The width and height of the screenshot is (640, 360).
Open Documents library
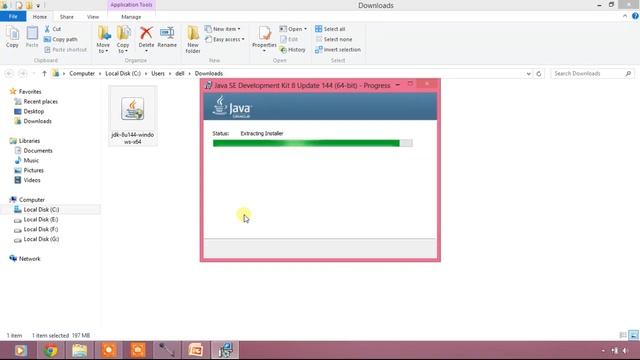[x=38, y=151]
